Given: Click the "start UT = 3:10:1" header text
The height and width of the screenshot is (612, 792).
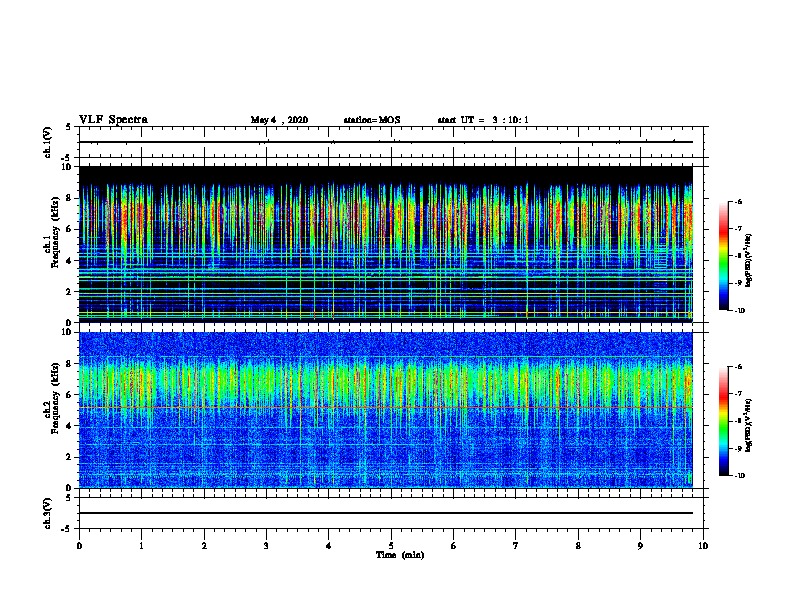Looking at the screenshot, I should [483, 120].
